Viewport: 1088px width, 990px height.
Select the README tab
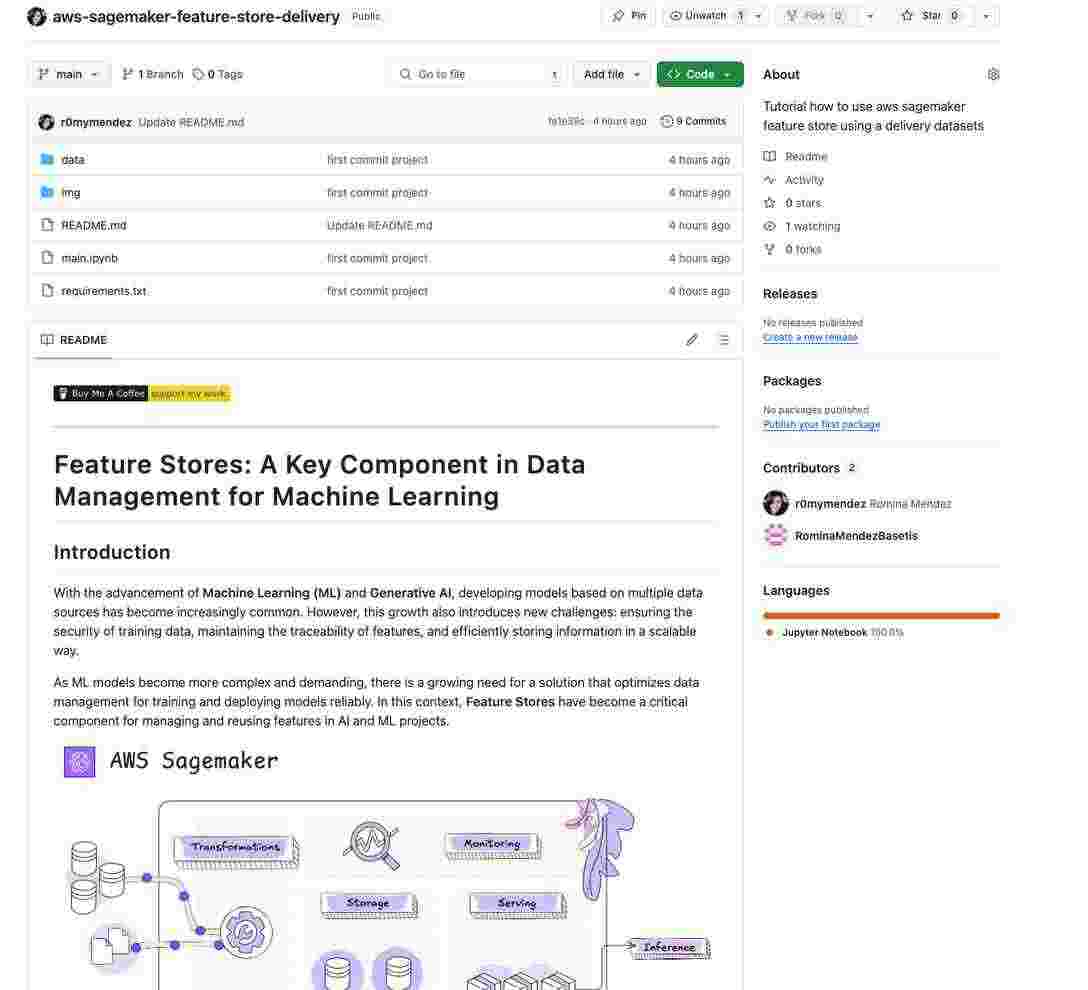pyautogui.click(x=74, y=340)
